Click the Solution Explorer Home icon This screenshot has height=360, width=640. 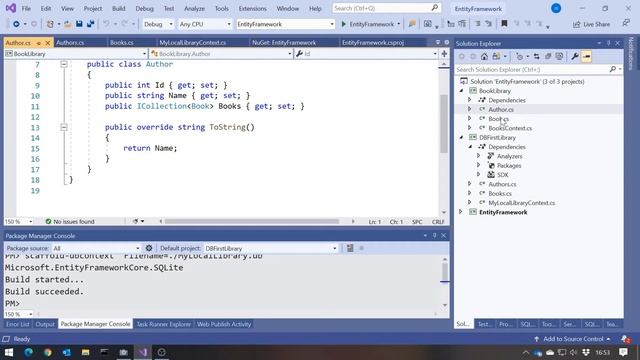coord(484,57)
